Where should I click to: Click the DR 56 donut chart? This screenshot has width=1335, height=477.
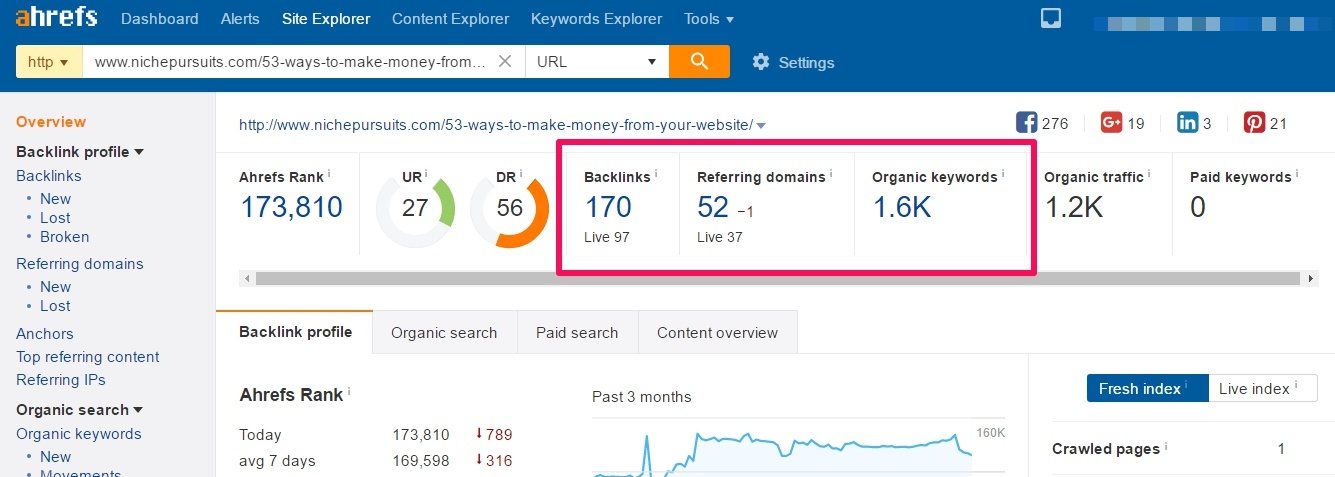coord(510,209)
